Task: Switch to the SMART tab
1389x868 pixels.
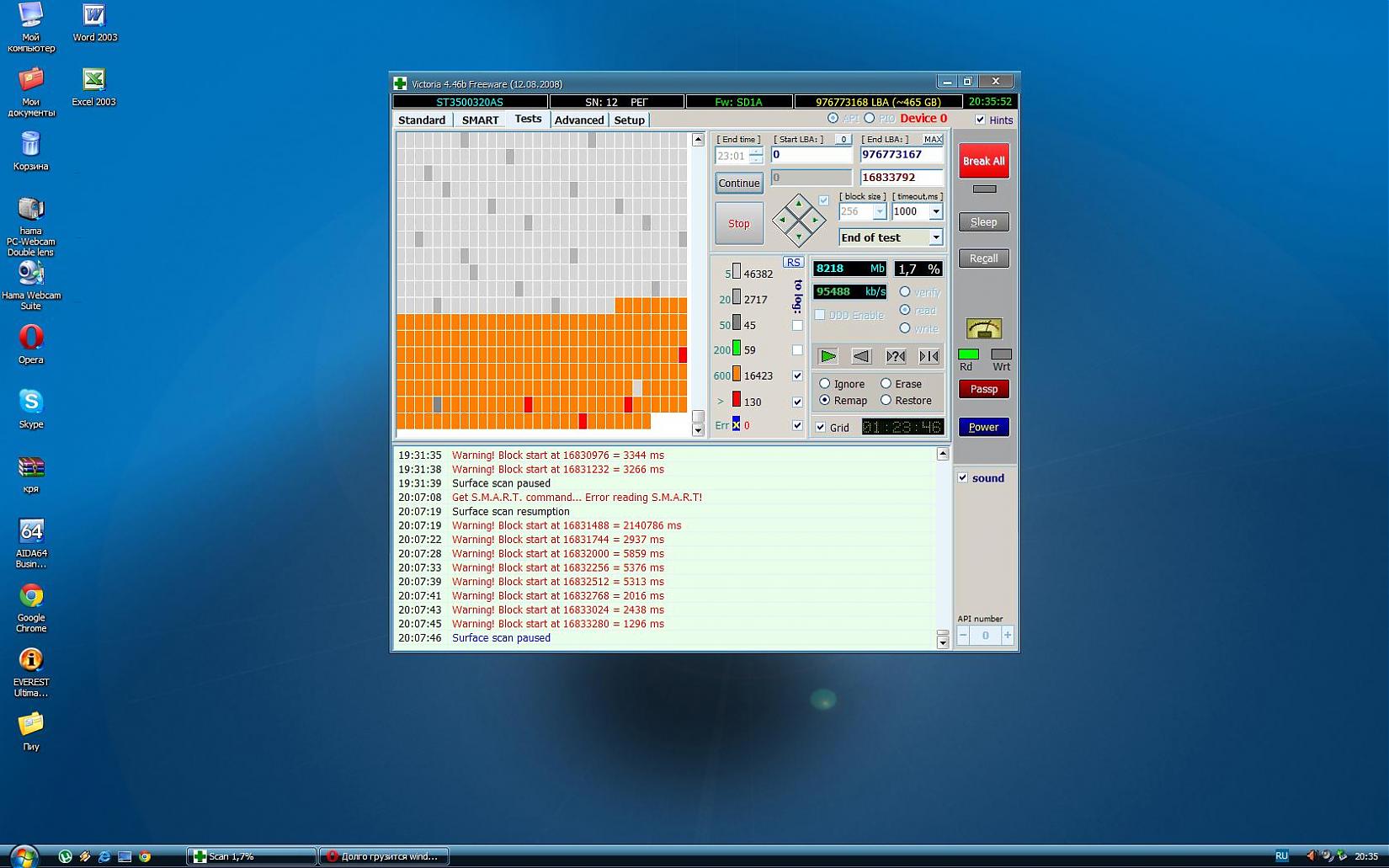Action: point(480,120)
